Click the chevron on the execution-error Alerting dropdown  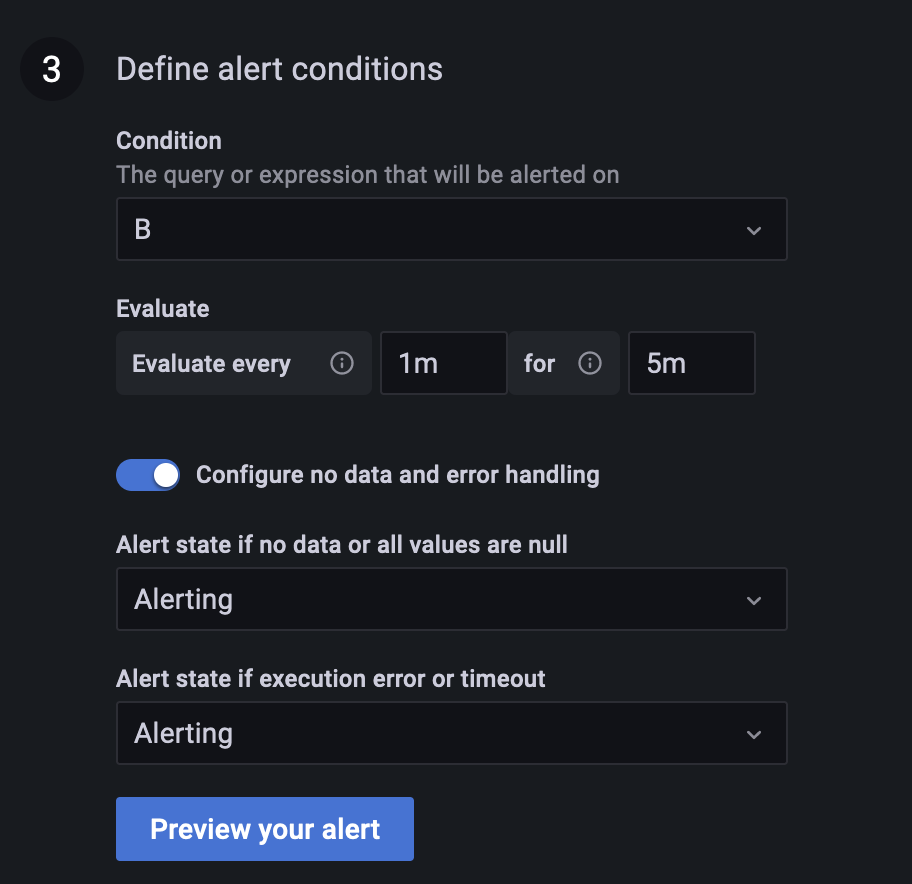753,733
